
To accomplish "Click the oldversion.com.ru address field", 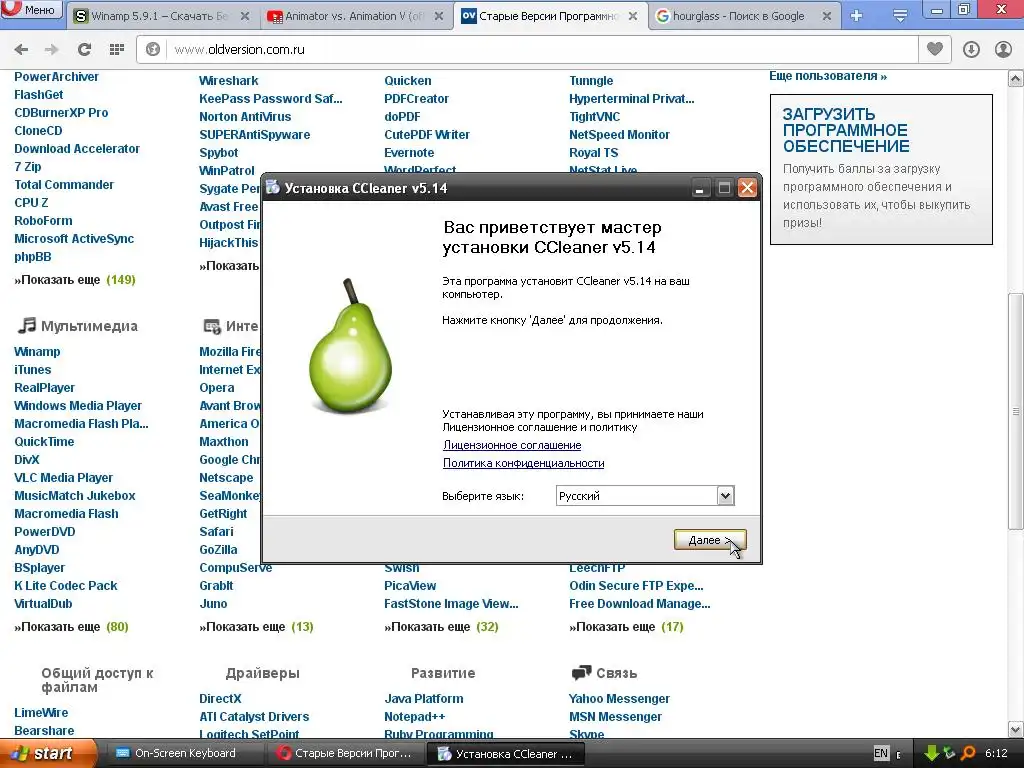I will 542,50.
